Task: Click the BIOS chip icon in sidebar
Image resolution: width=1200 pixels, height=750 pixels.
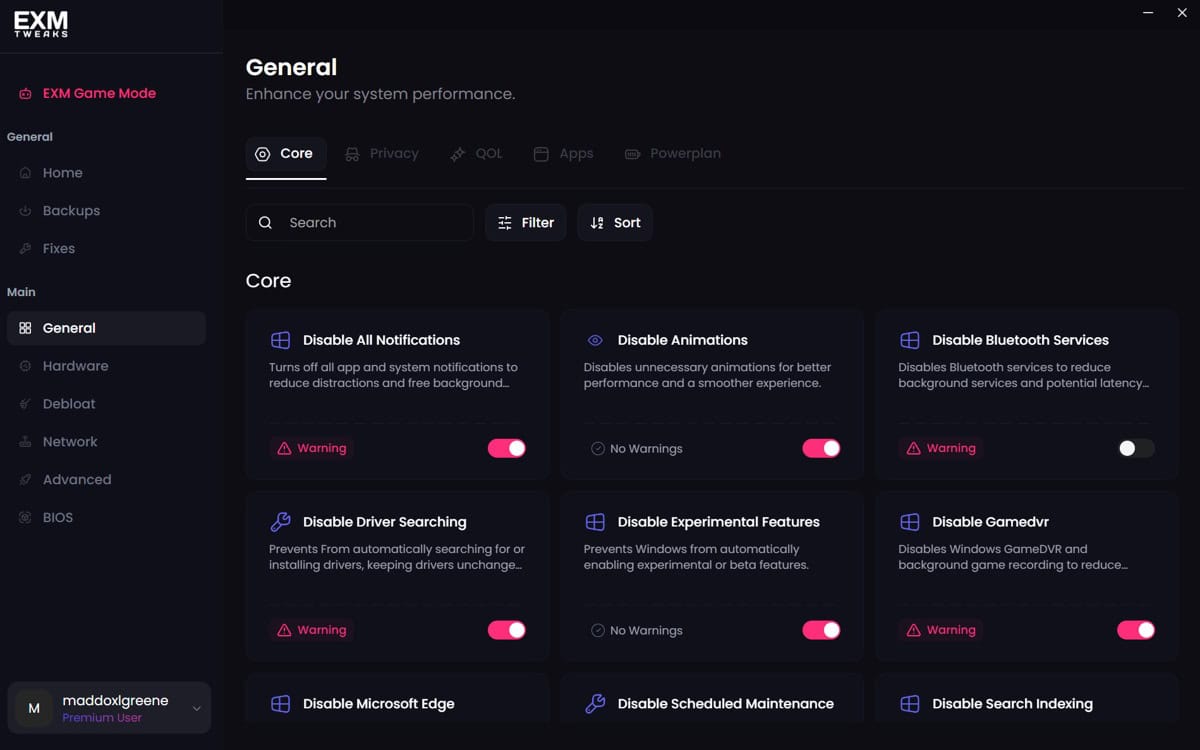Action: [x=26, y=518]
